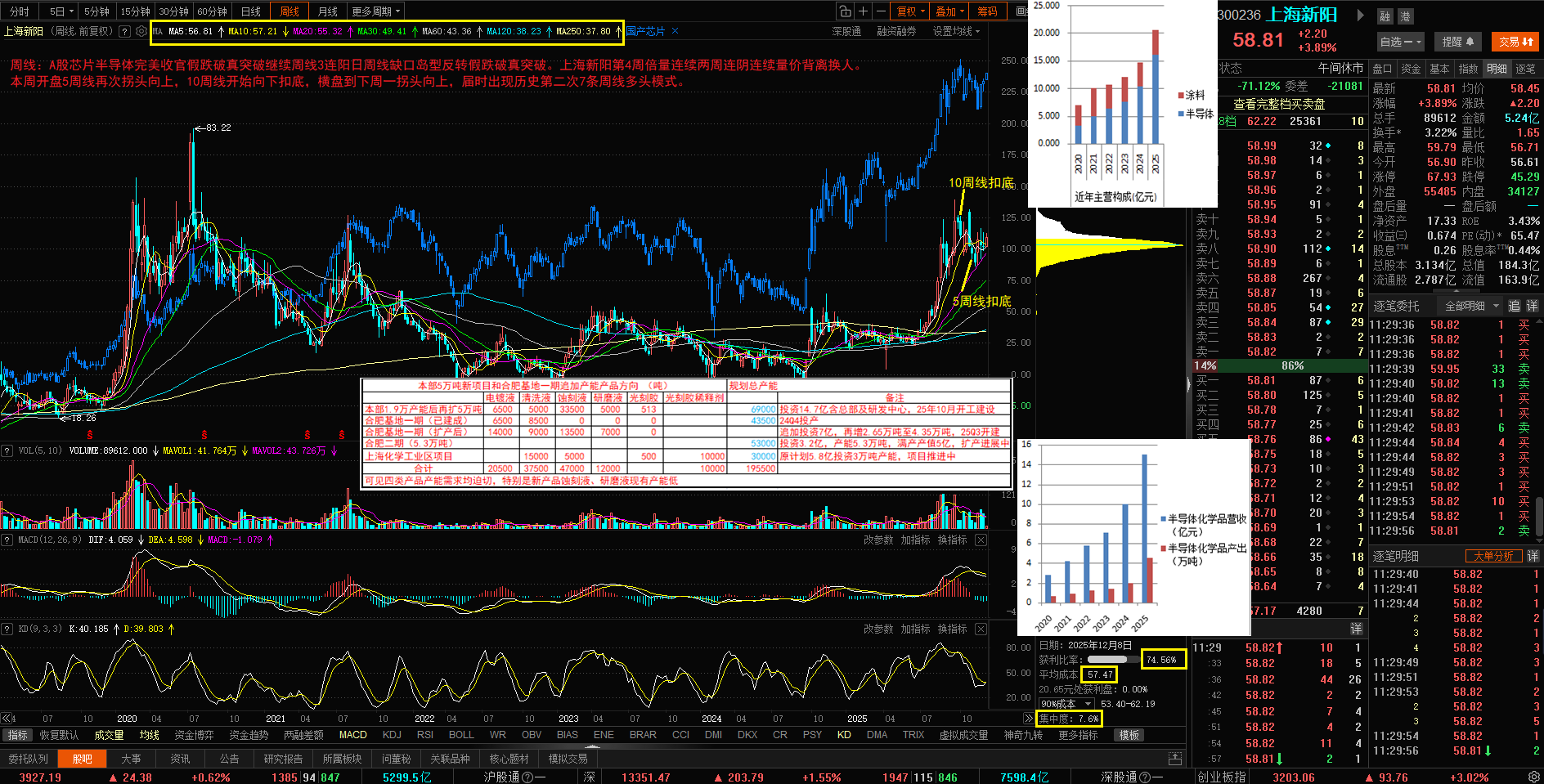Switch to the 分时 intraday tab
The width and height of the screenshot is (1544, 784).
tap(19, 11)
